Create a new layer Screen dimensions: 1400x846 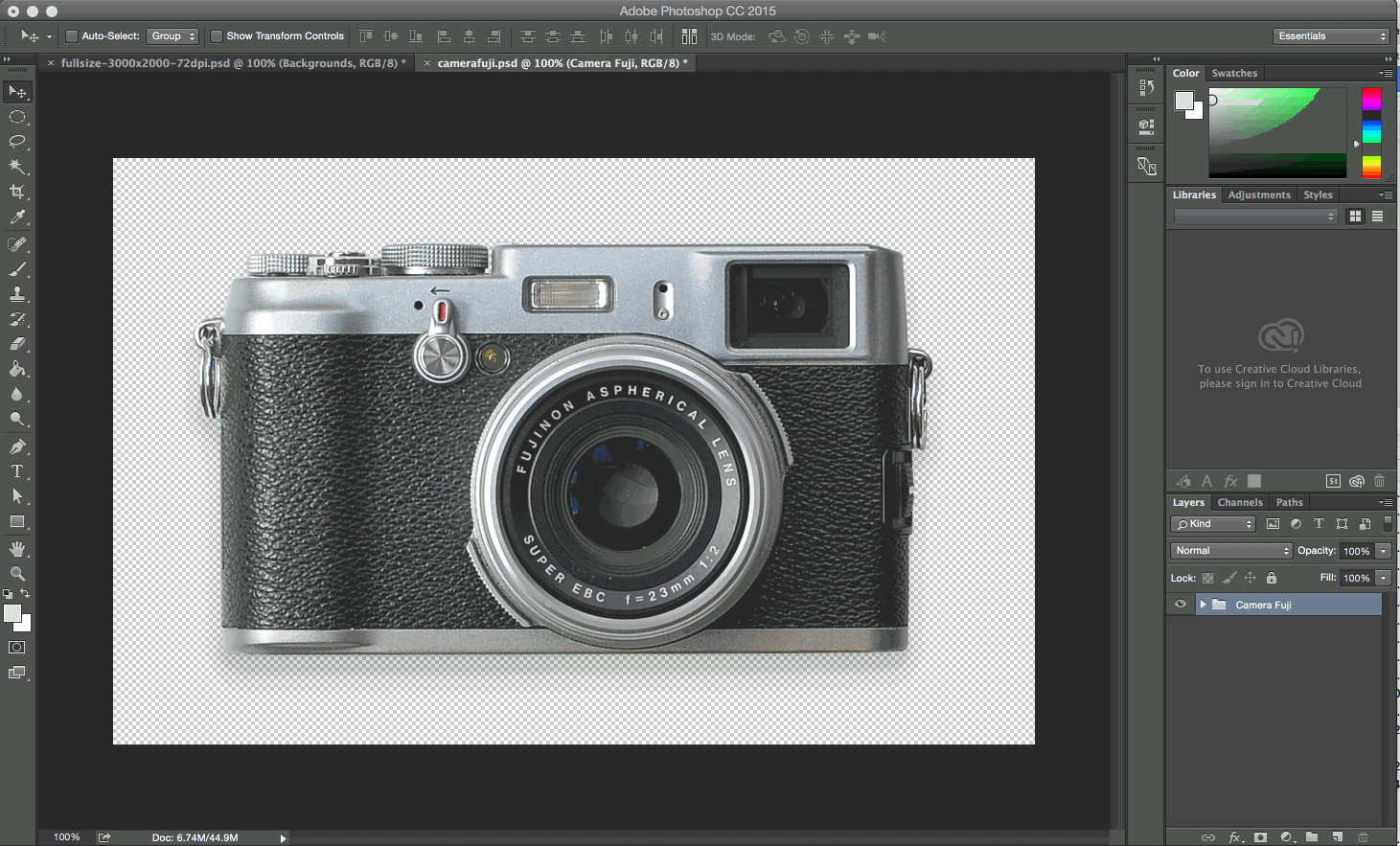(1338, 837)
